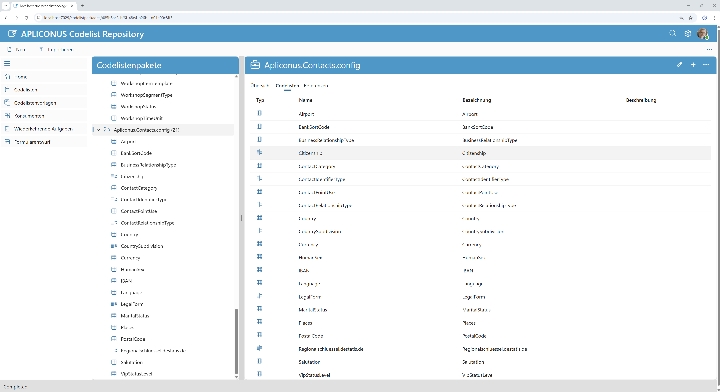The image size is (720, 392).
Task: Click the type icon of BankSortCode row
Action: point(259,127)
